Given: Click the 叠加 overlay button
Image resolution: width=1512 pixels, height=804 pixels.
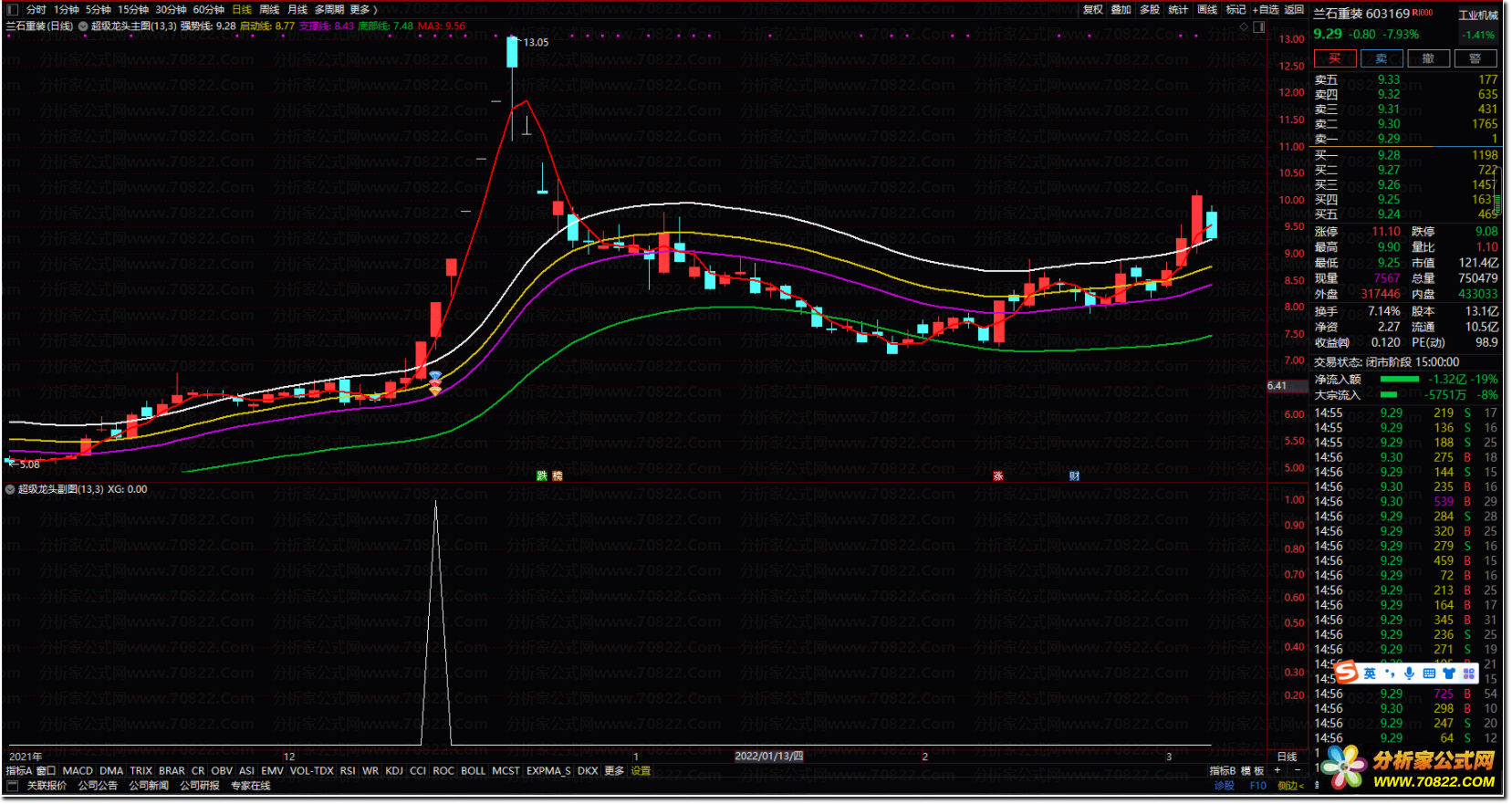Looking at the screenshot, I should point(1121,9).
